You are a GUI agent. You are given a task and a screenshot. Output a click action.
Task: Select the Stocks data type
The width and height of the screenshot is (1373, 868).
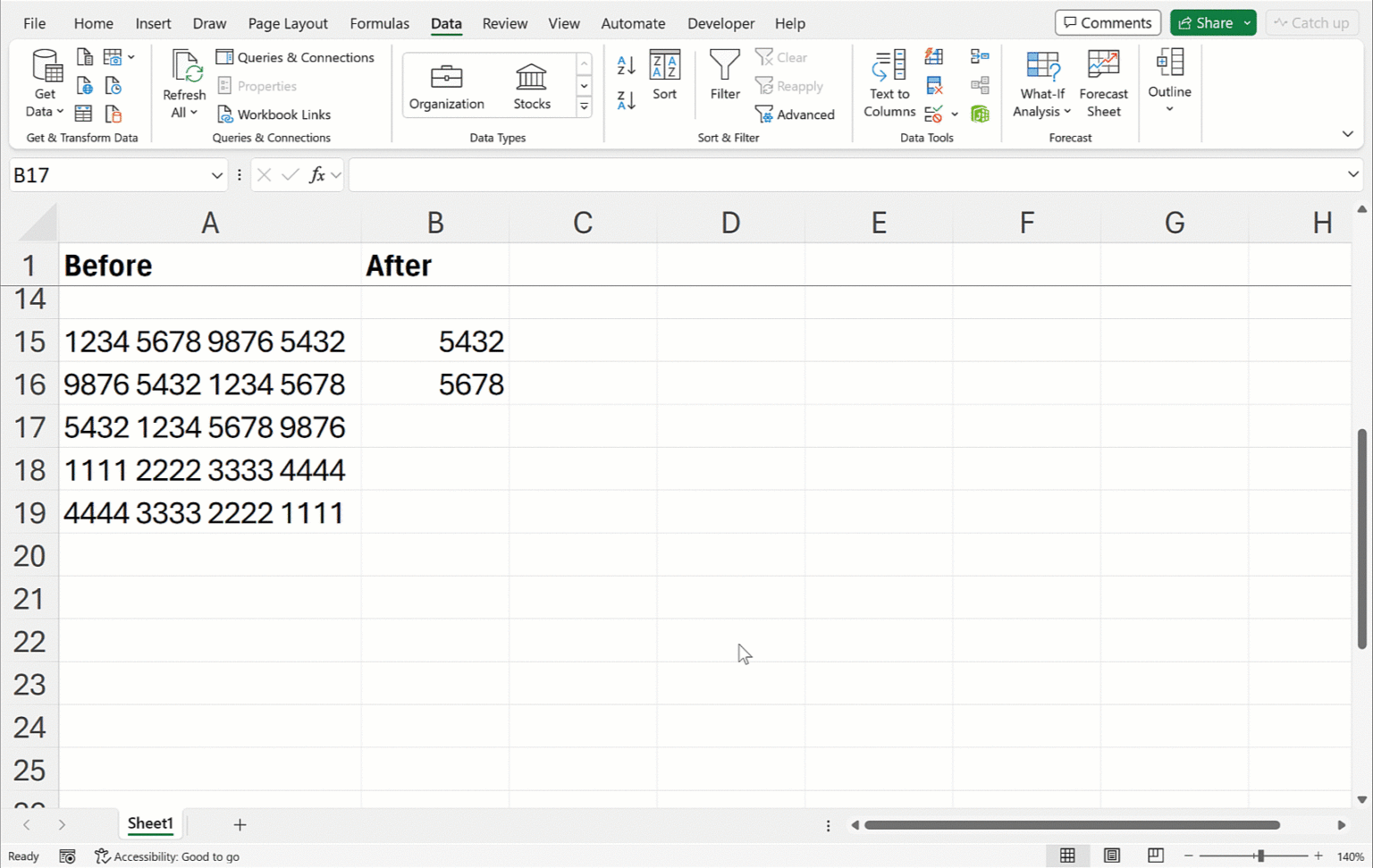pyautogui.click(x=532, y=87)
